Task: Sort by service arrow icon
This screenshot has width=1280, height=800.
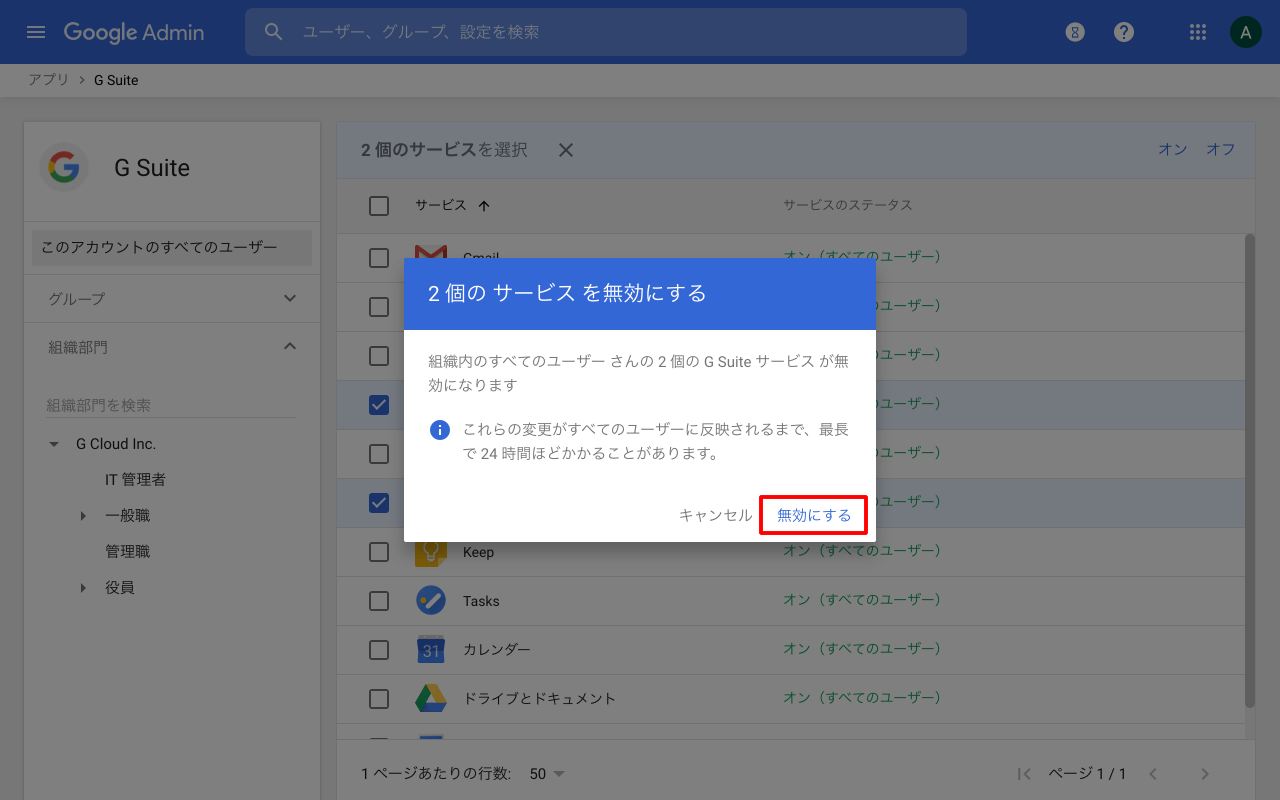Action: 484,205
